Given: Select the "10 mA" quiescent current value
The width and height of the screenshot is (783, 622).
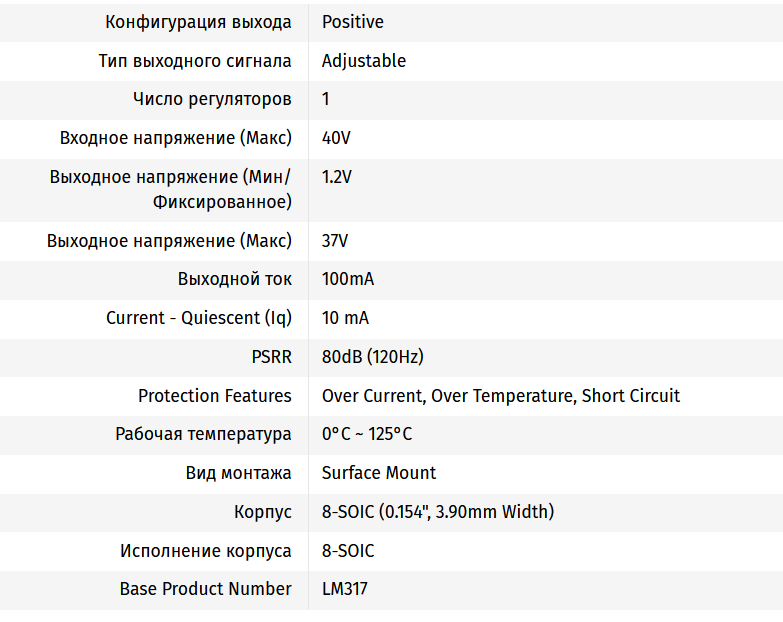Looking at the screenshot, I should 345,318.
